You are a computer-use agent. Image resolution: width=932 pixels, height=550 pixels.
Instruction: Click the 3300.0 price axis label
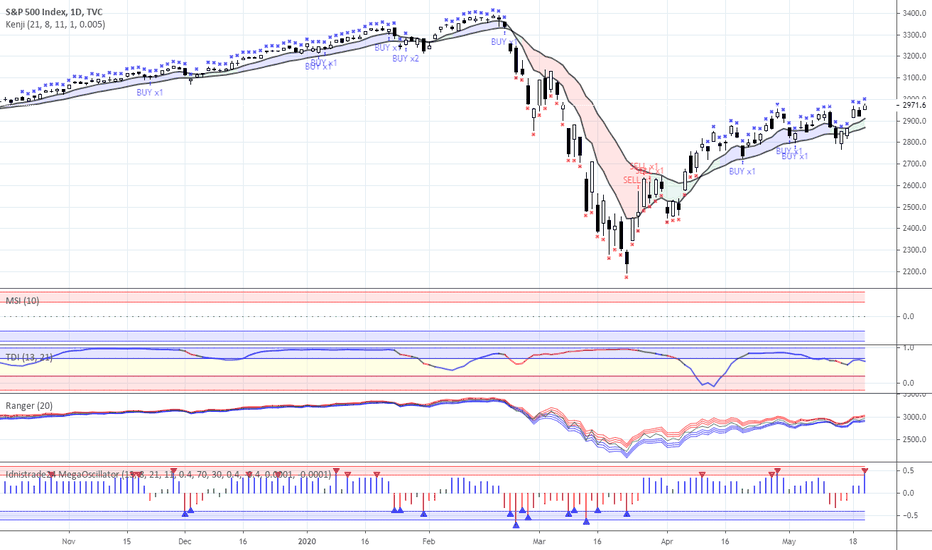pos(914,34)
